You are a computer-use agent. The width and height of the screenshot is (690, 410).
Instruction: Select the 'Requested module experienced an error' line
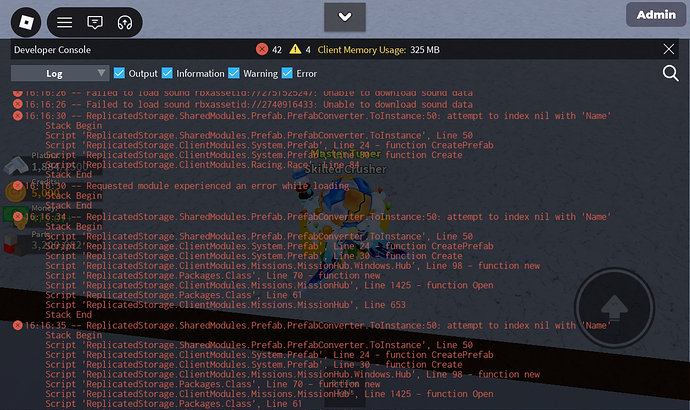click(187, 186)
